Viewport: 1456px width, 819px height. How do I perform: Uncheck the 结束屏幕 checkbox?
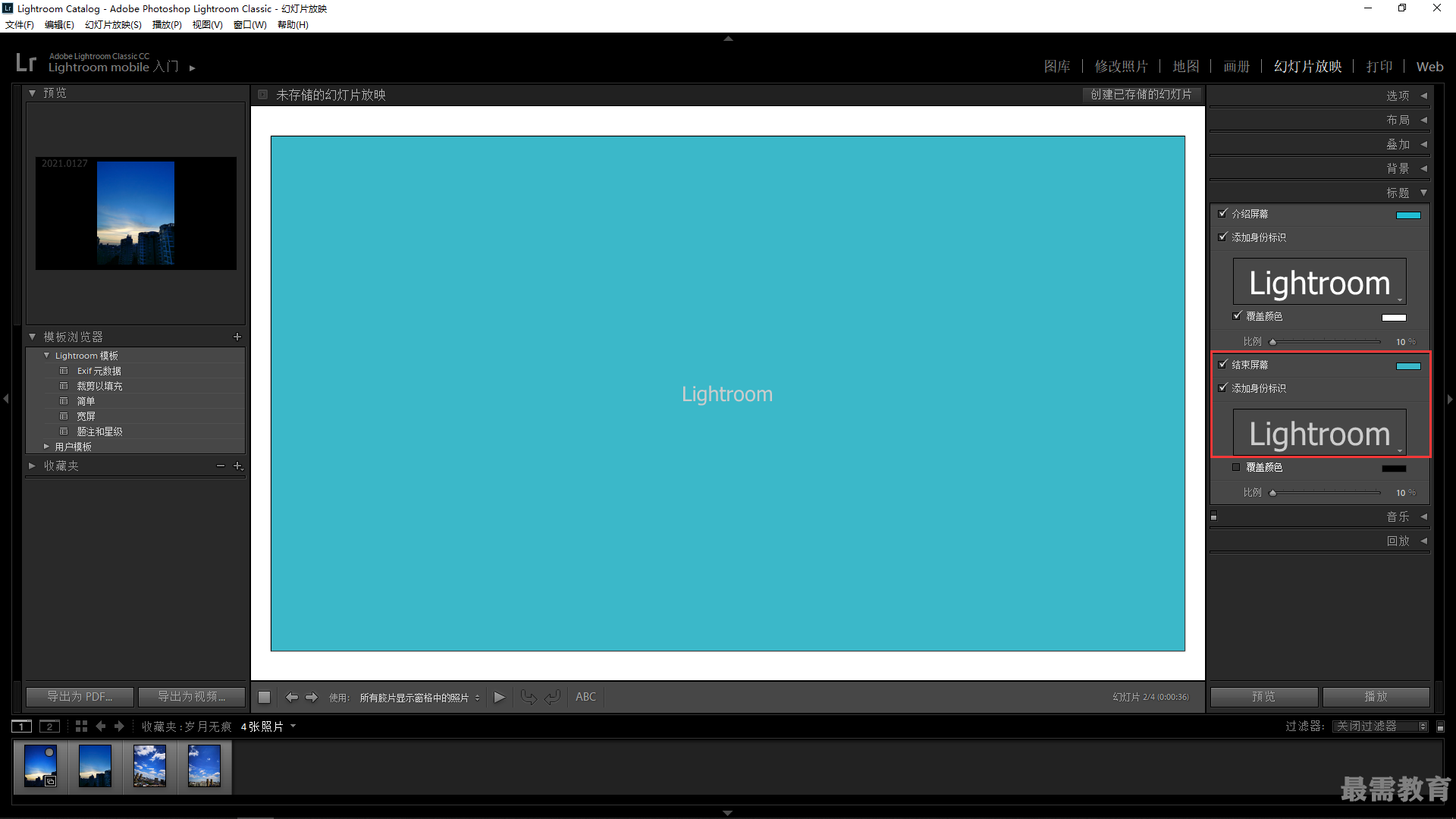tap(1222, 364)
